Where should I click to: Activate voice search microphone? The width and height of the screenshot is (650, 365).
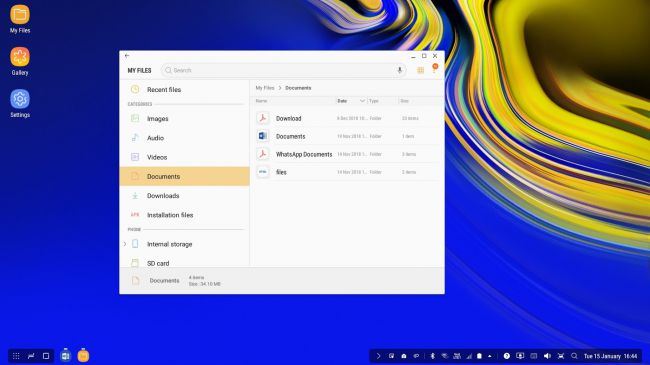(x=400, y=70)
